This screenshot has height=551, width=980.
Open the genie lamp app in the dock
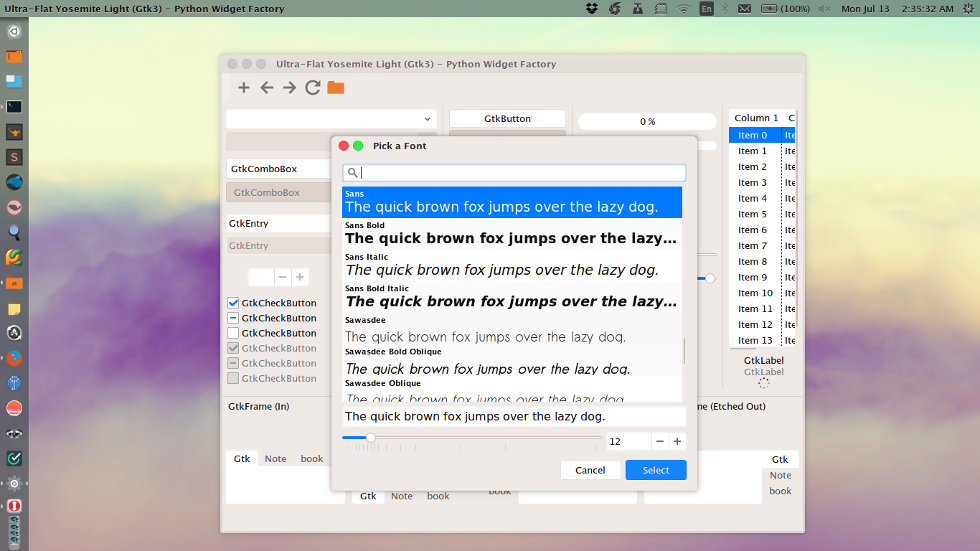14,132
